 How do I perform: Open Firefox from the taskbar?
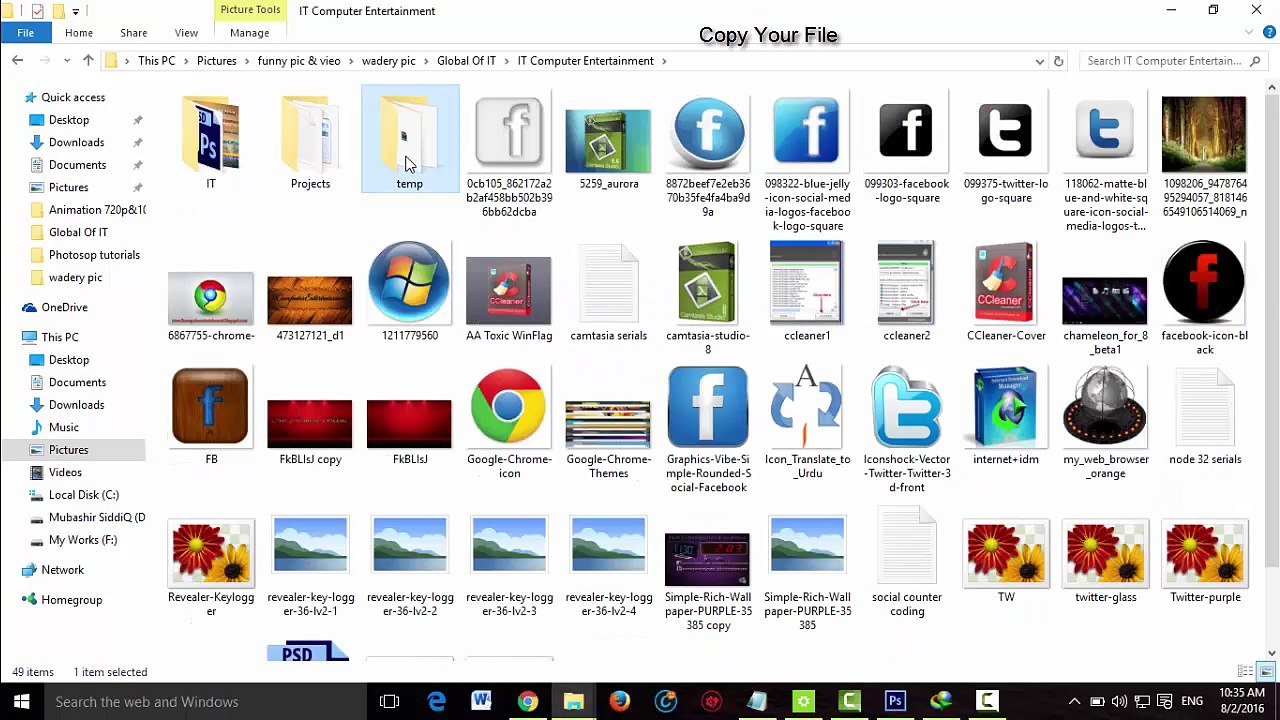point(620,702)
